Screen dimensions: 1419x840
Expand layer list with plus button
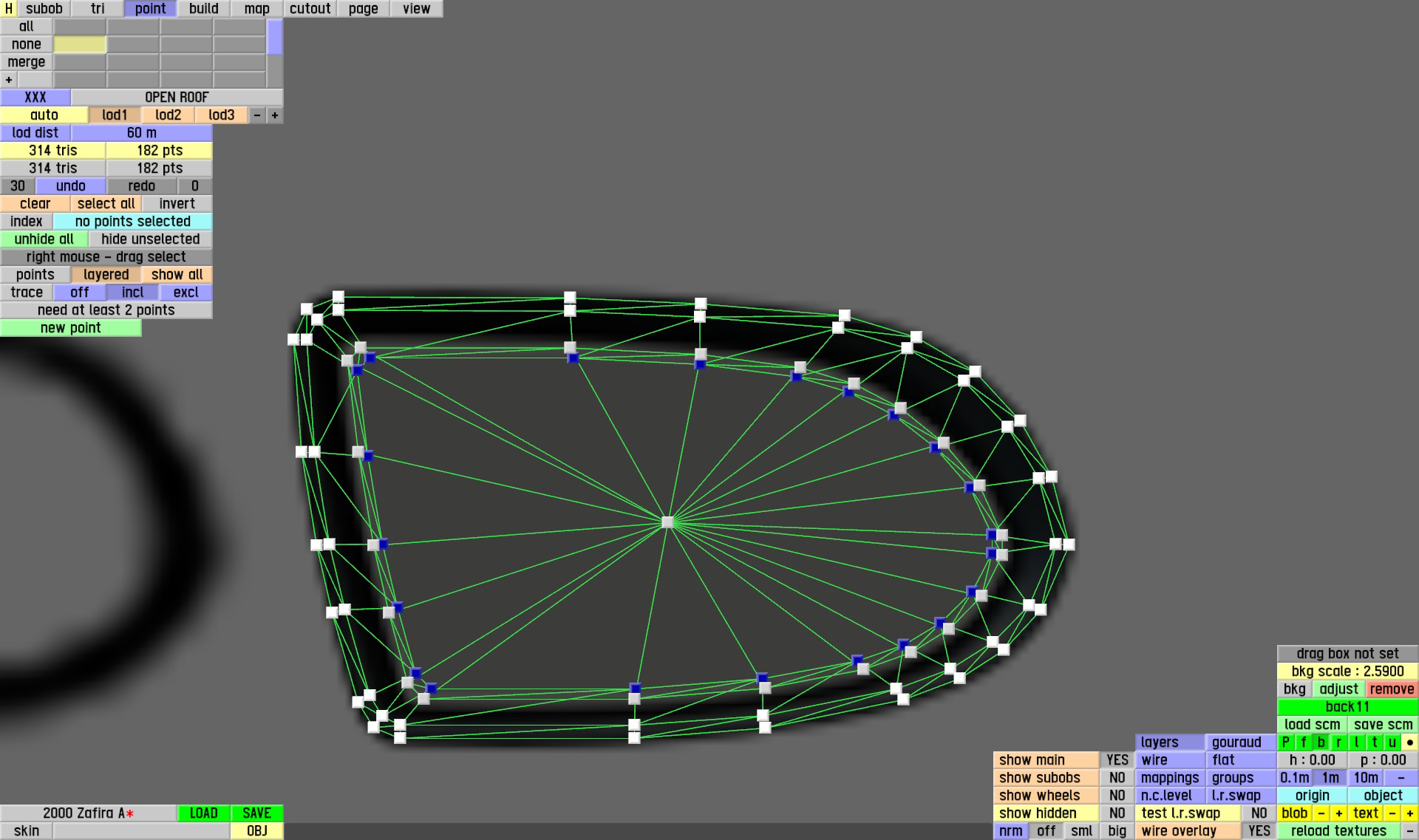[9, 80]
